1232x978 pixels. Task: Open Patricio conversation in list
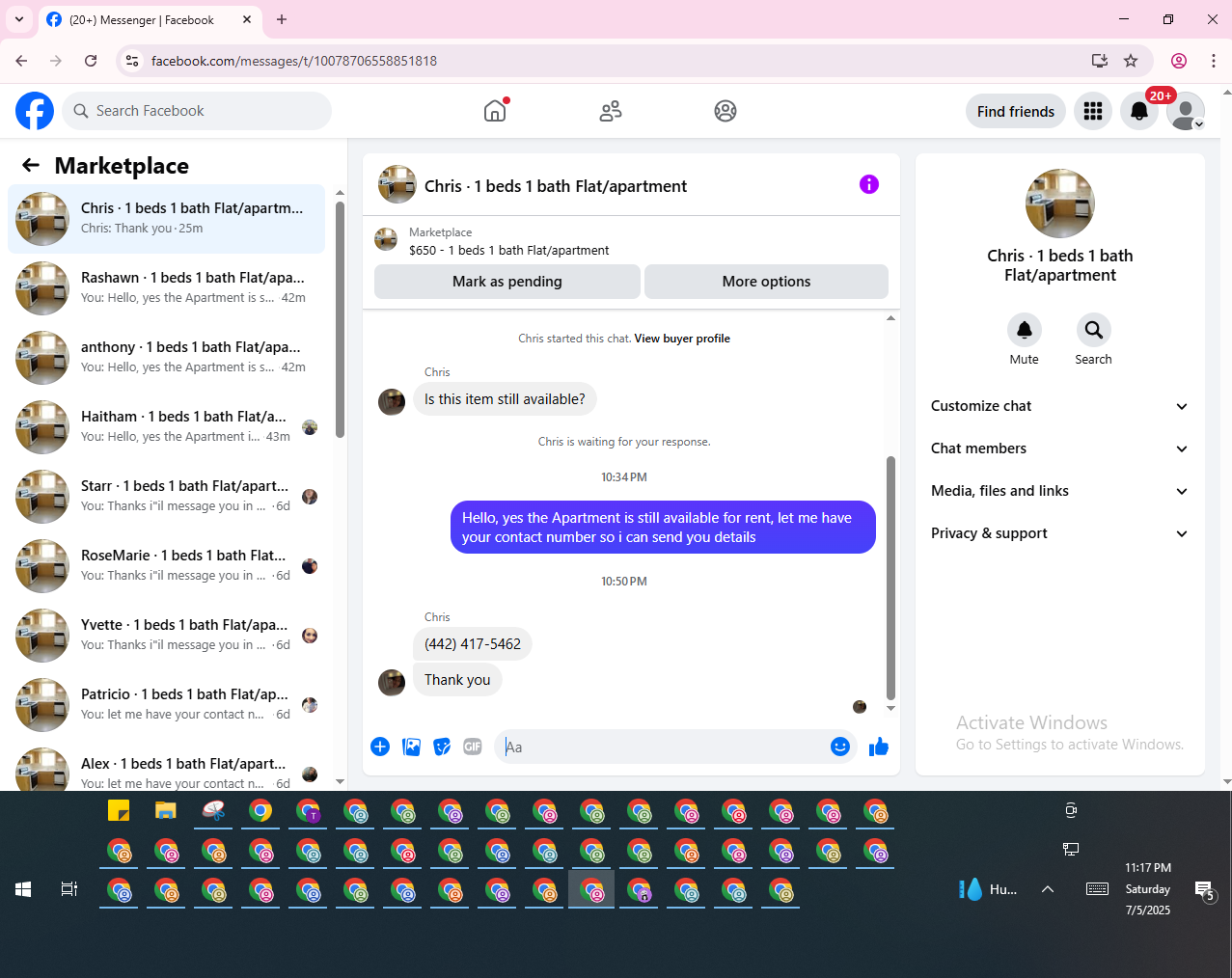tap(166, 705)
